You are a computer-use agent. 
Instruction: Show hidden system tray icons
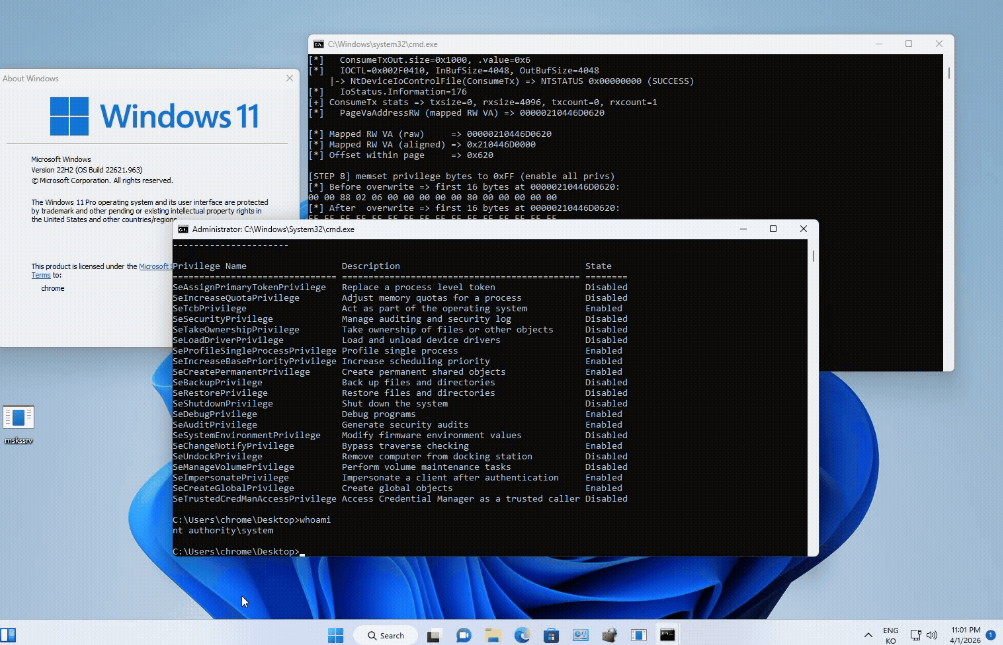[x=868, y=635]
